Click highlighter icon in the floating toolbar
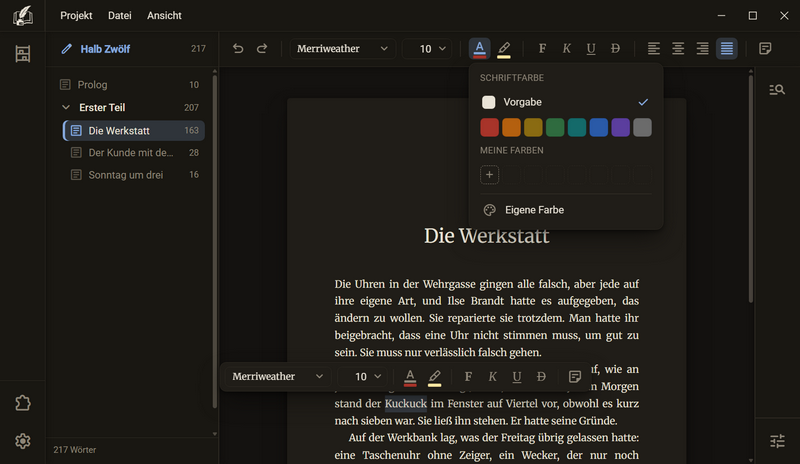Screen dimensions: 800x464 click(x=435, y=377)
